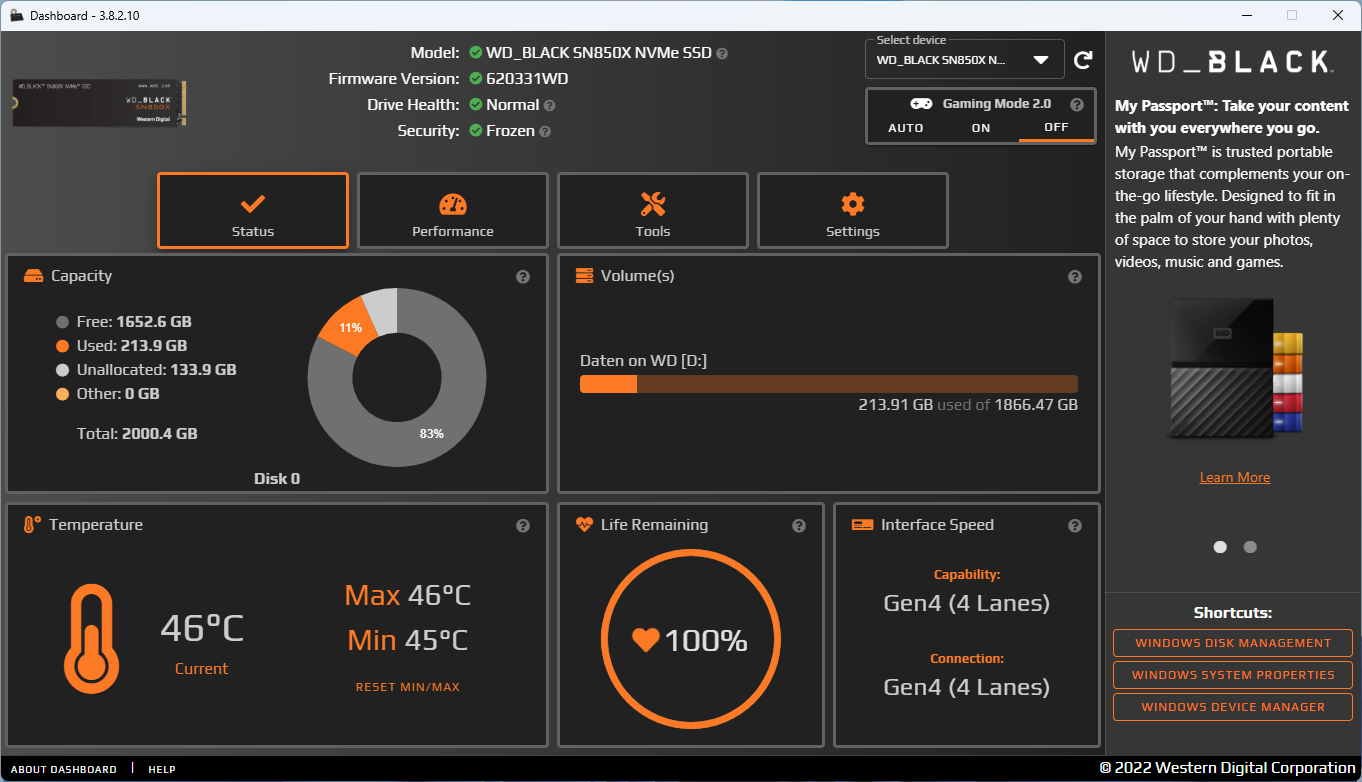Click the heartbeat icon by Life Remaining
The height and width of the screenshot is (782, 1362).
point(585,525)
